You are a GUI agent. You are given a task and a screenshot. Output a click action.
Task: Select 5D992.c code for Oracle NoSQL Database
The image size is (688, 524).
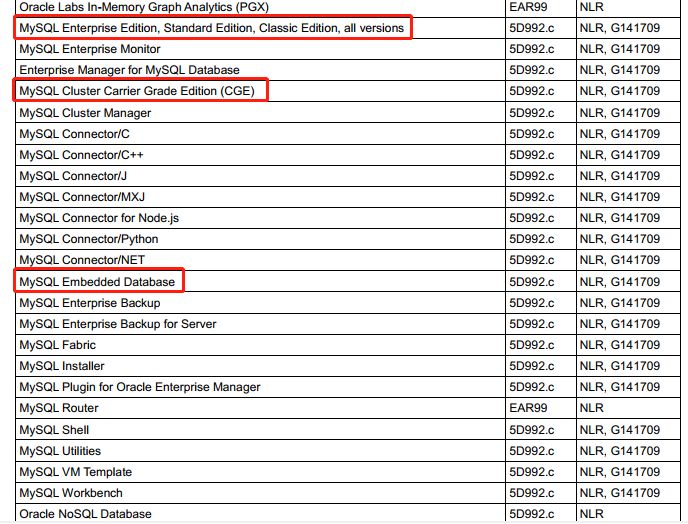point(531,514)
